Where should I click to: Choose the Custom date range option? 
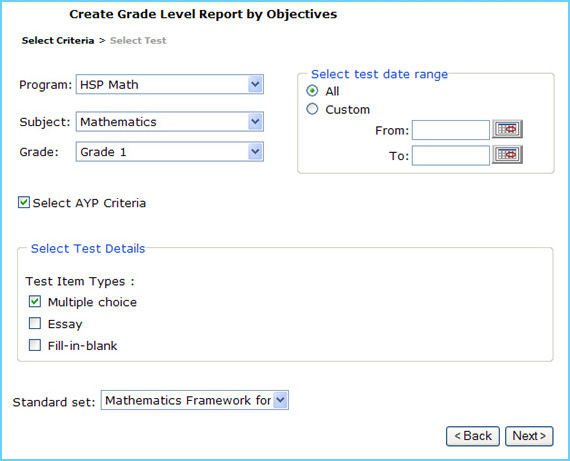tap(312, 109)
